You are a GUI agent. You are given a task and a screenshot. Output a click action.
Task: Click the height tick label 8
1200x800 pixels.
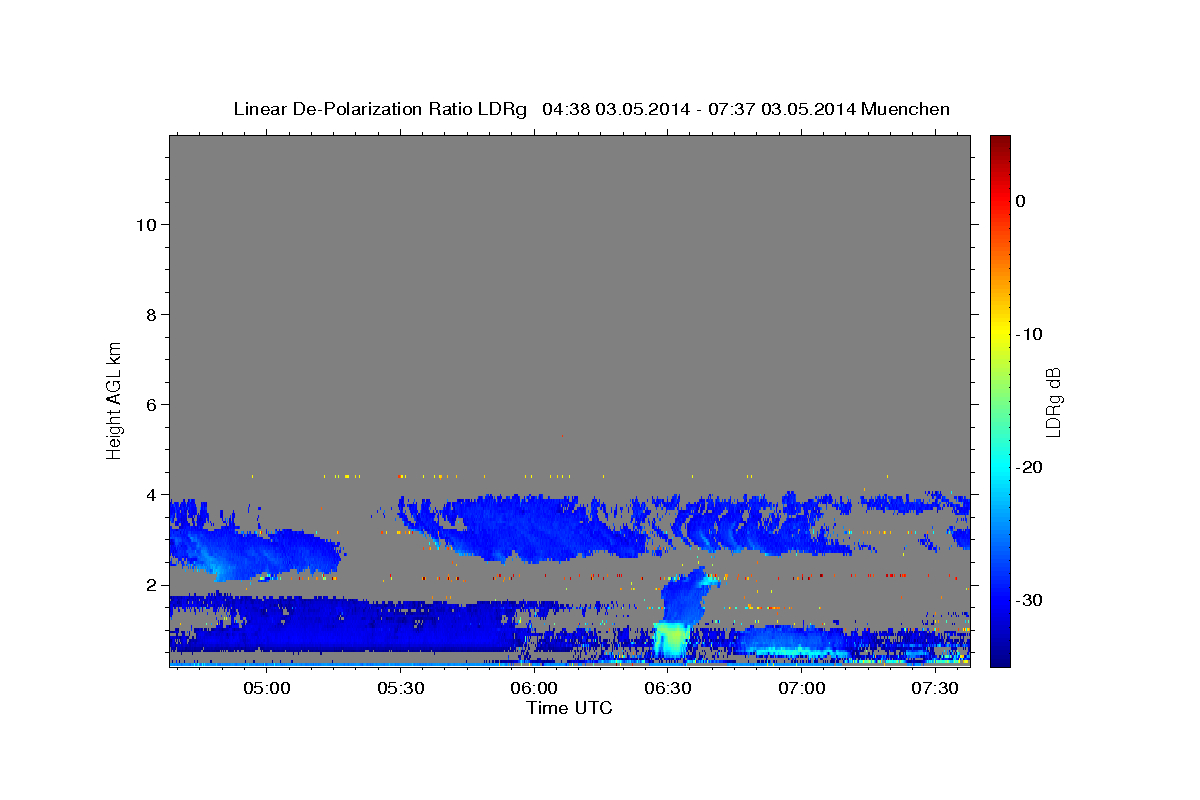tap(150, 314)
